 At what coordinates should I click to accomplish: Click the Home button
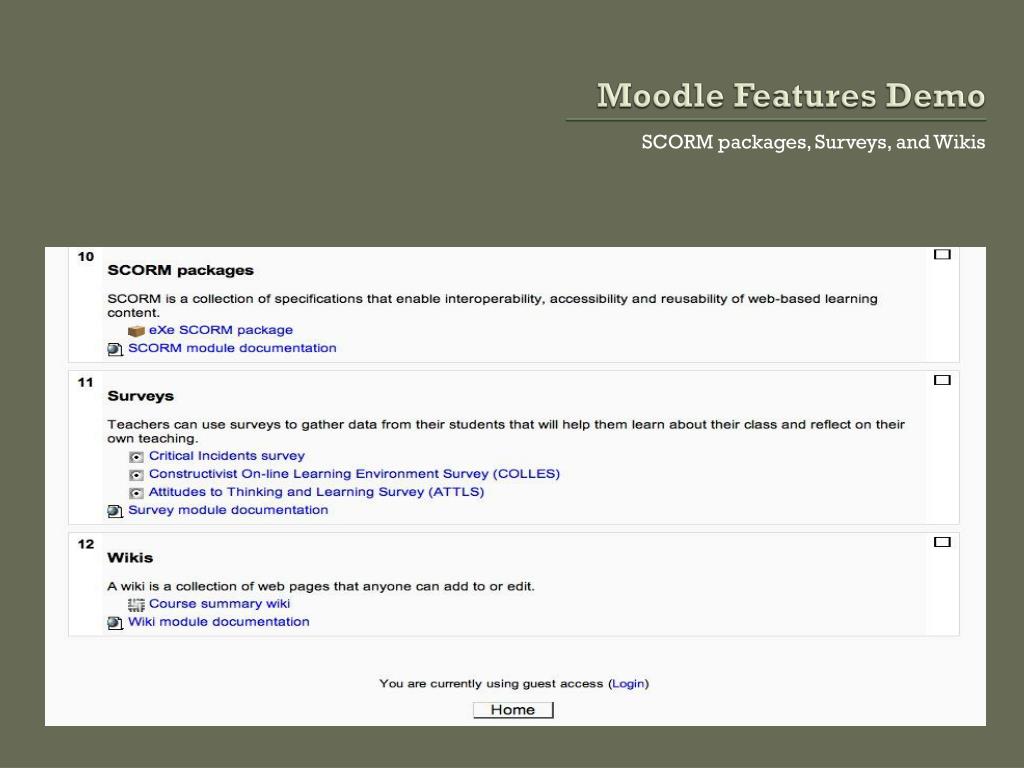click(513, 710)
